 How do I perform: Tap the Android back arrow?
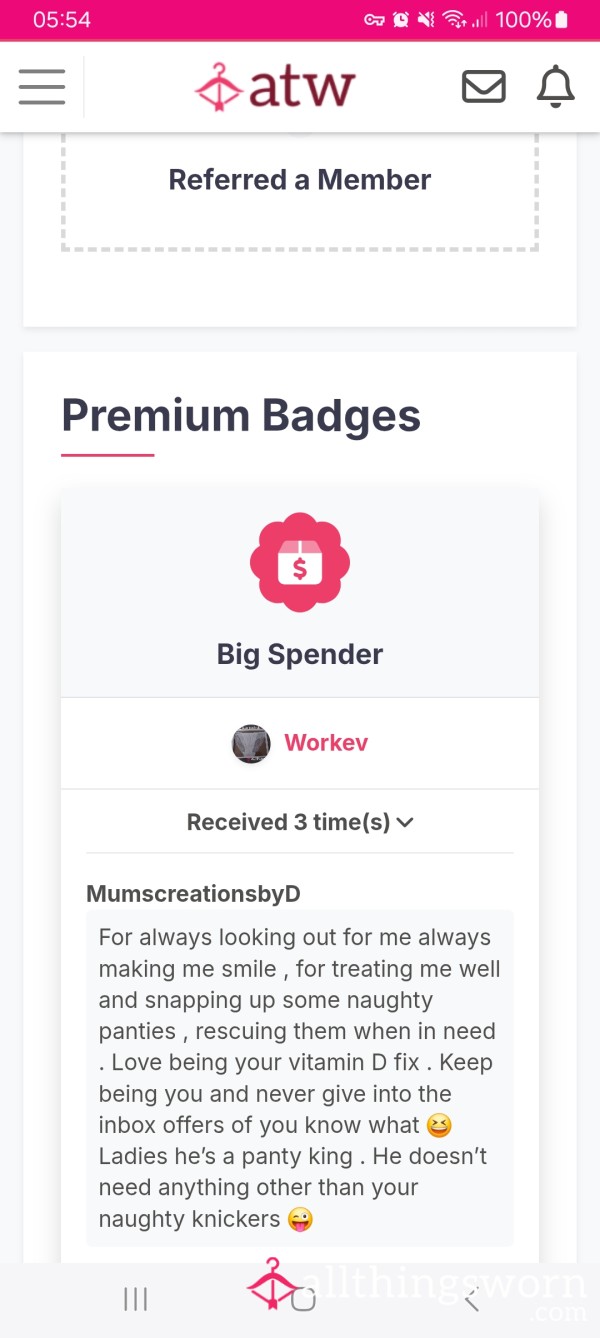(471, 1299)
